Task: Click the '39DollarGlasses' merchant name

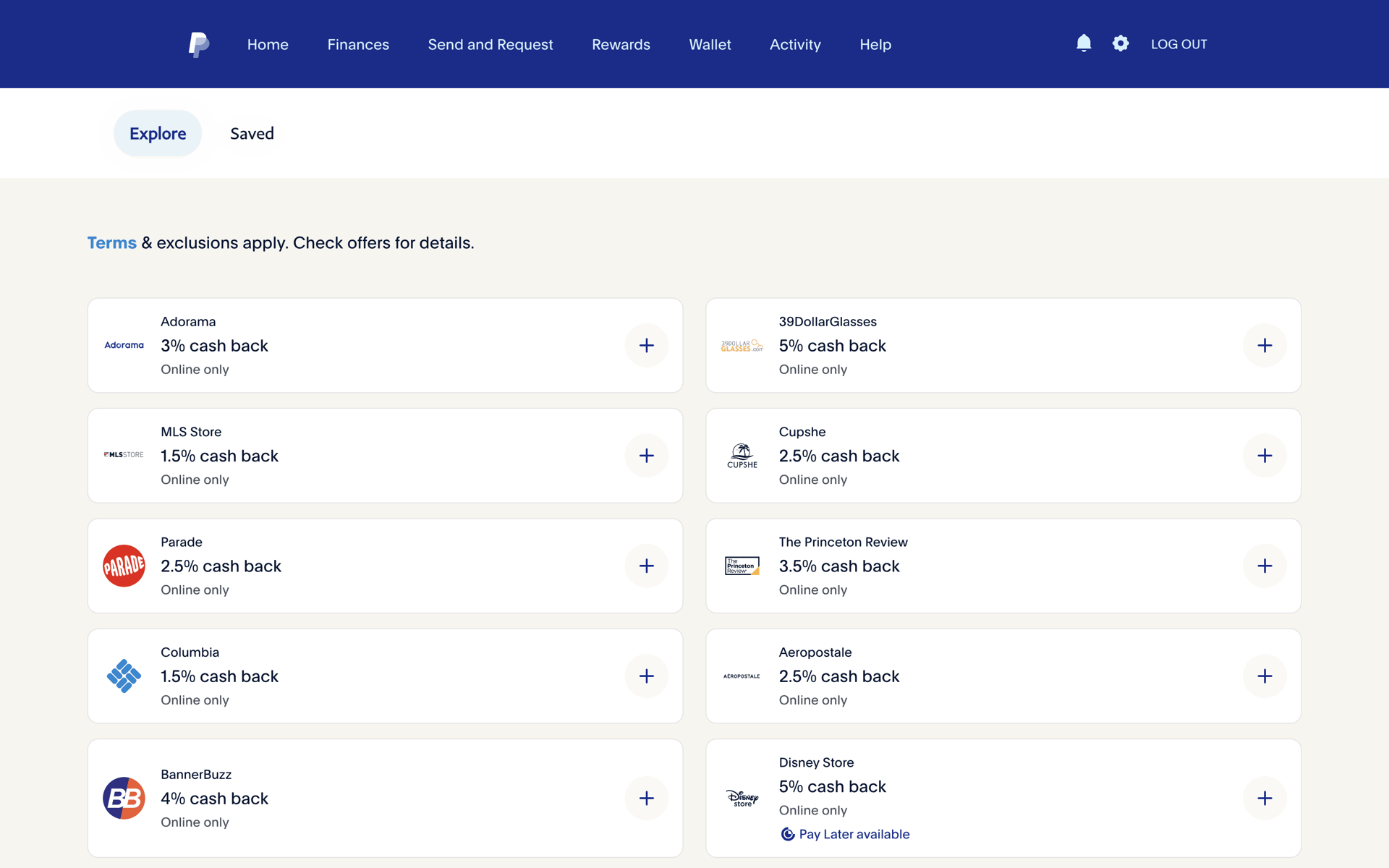Action: coord(828,321)
